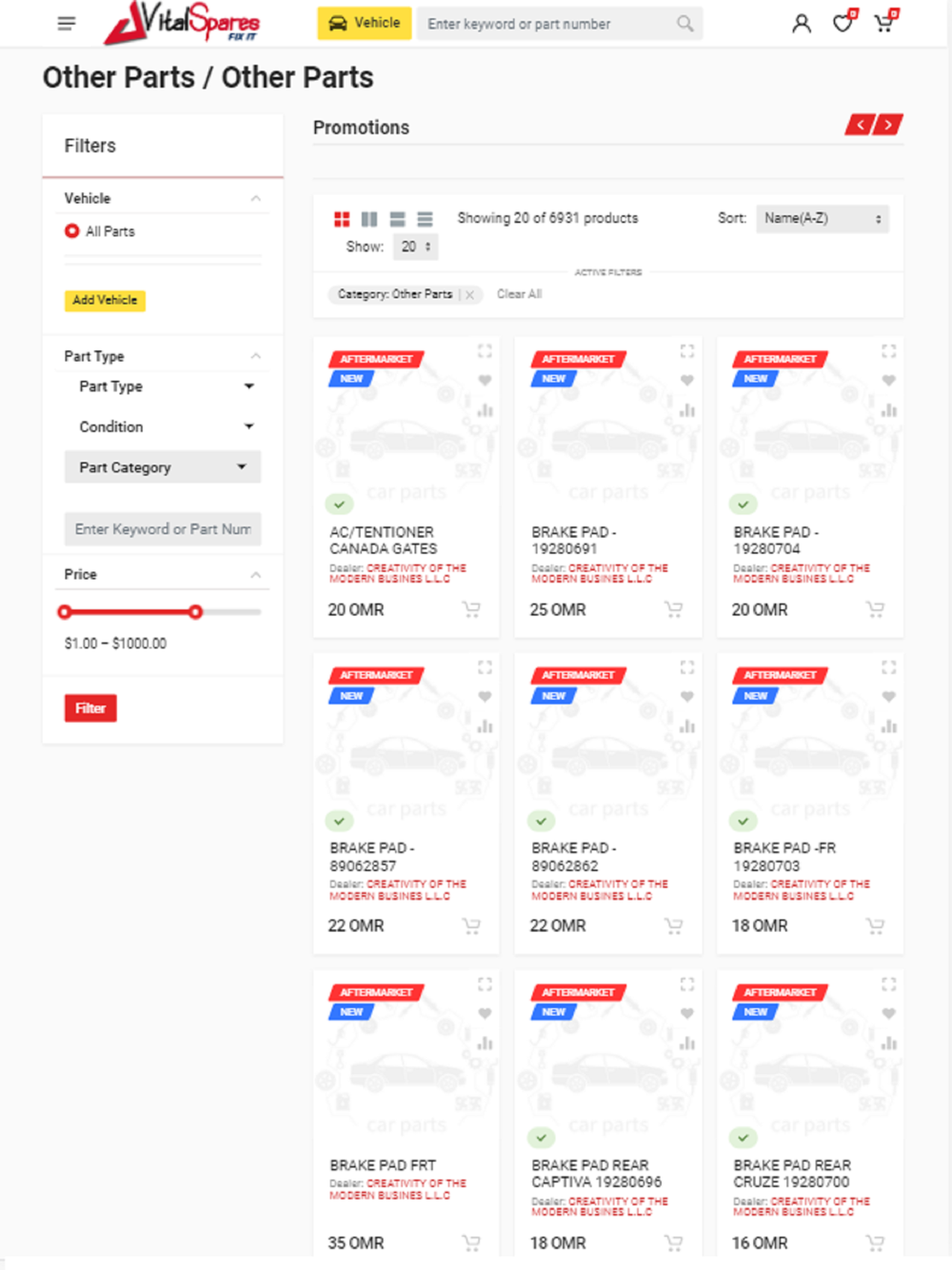Viewport: 952px width, 1270px height.
Task: Click the search magnifier icon
Action: (684, 23)
